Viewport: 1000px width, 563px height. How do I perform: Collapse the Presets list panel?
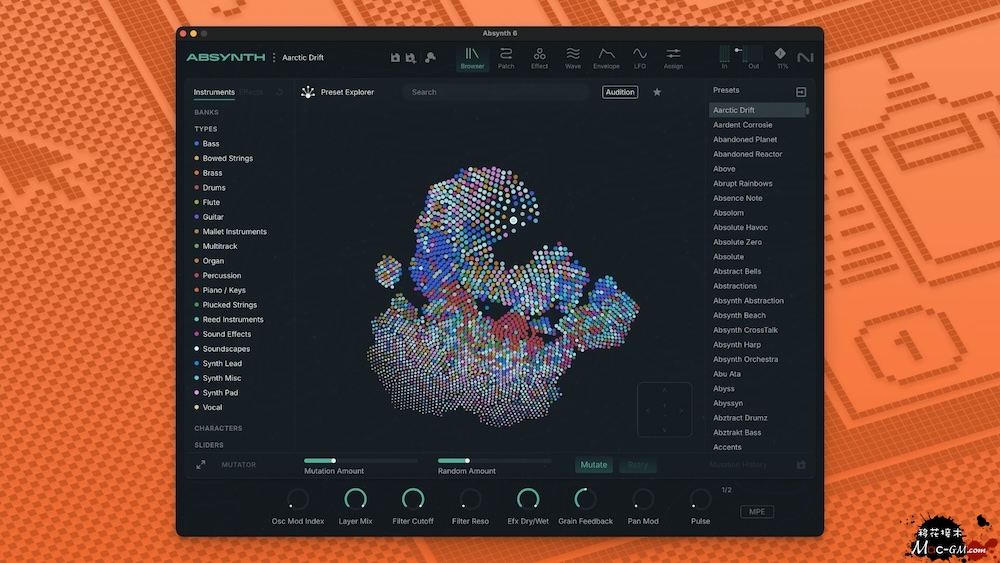(800, 92)
